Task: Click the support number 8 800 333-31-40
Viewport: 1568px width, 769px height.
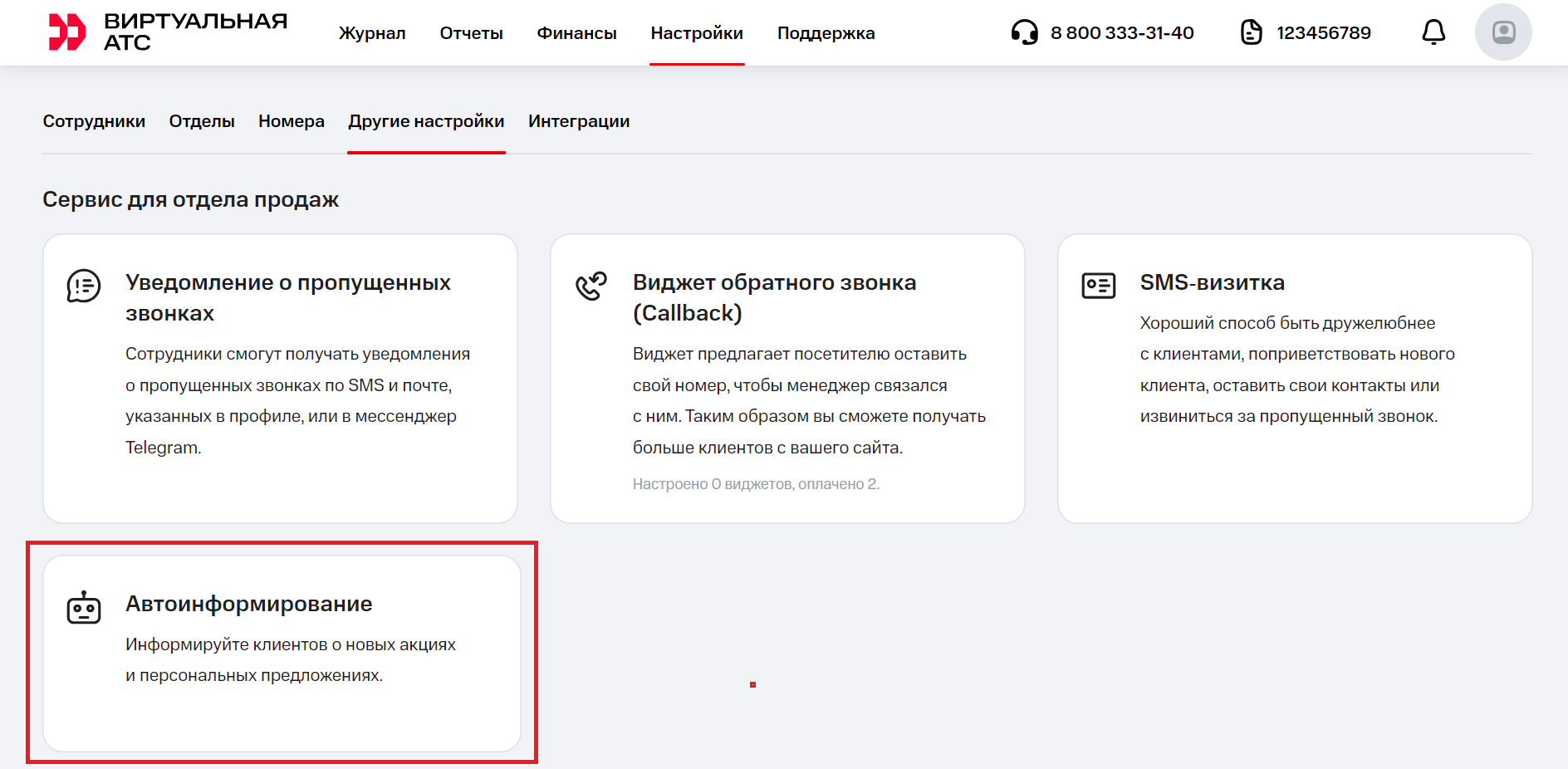Action: [x=1121, y=33]
